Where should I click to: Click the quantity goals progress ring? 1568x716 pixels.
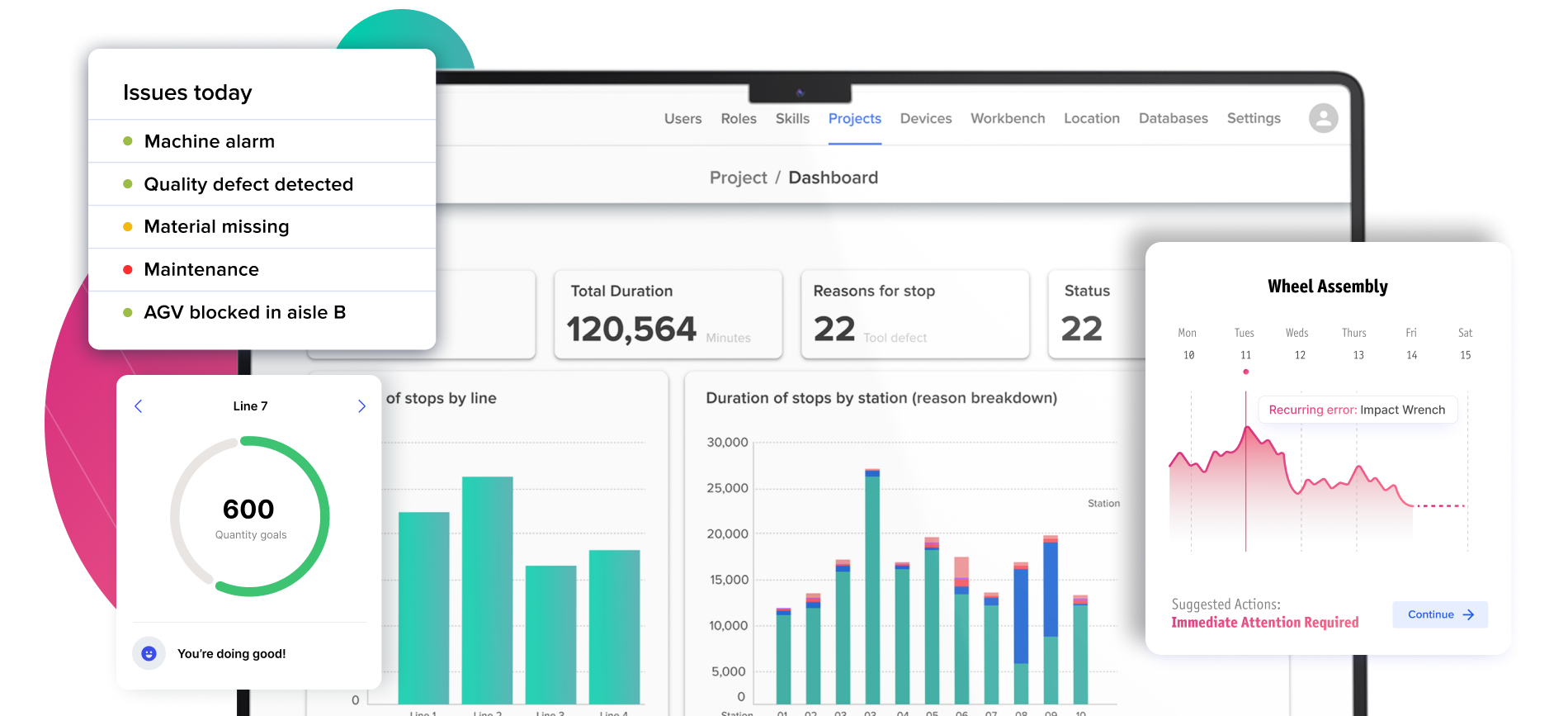[250, 517]
